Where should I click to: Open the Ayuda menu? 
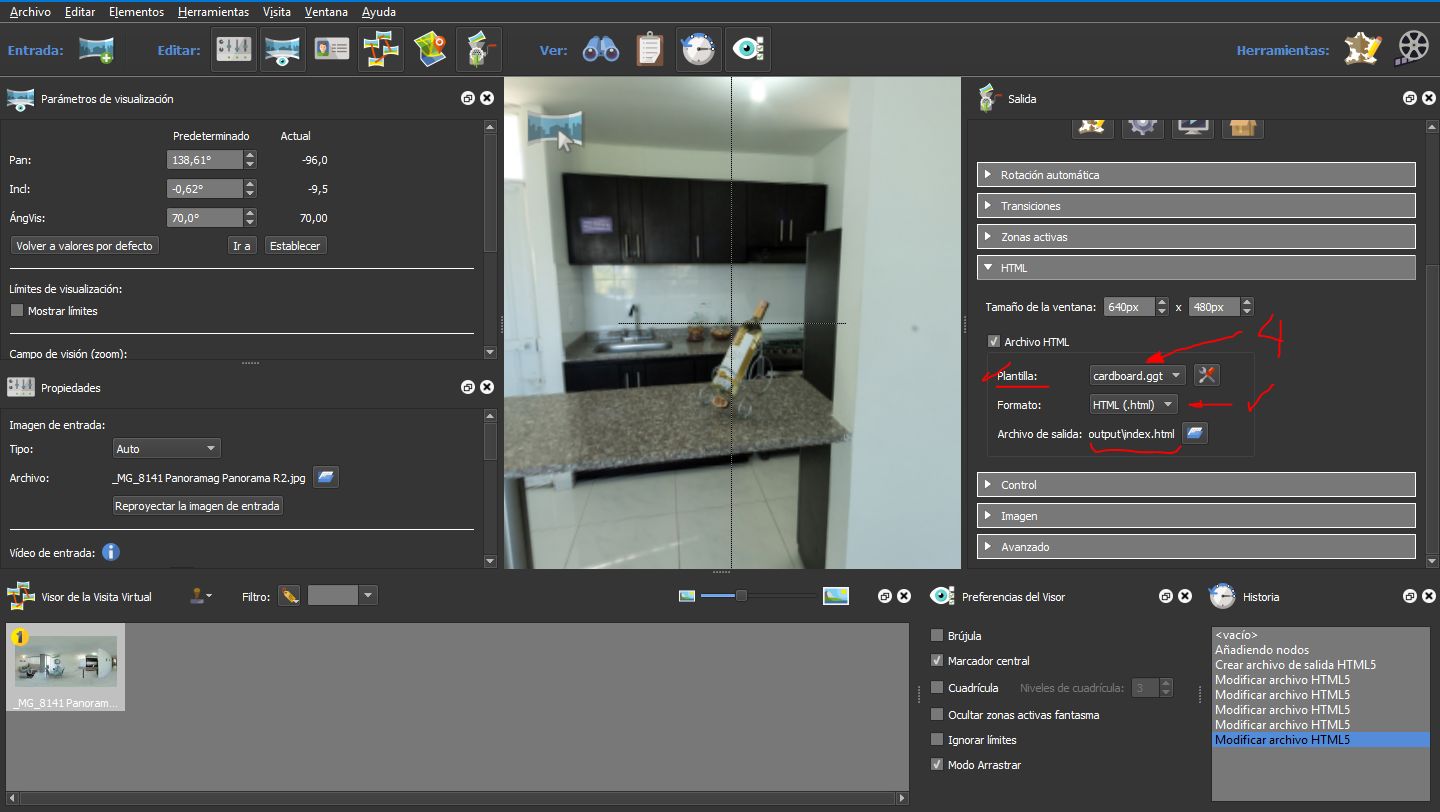coord(378,12)
